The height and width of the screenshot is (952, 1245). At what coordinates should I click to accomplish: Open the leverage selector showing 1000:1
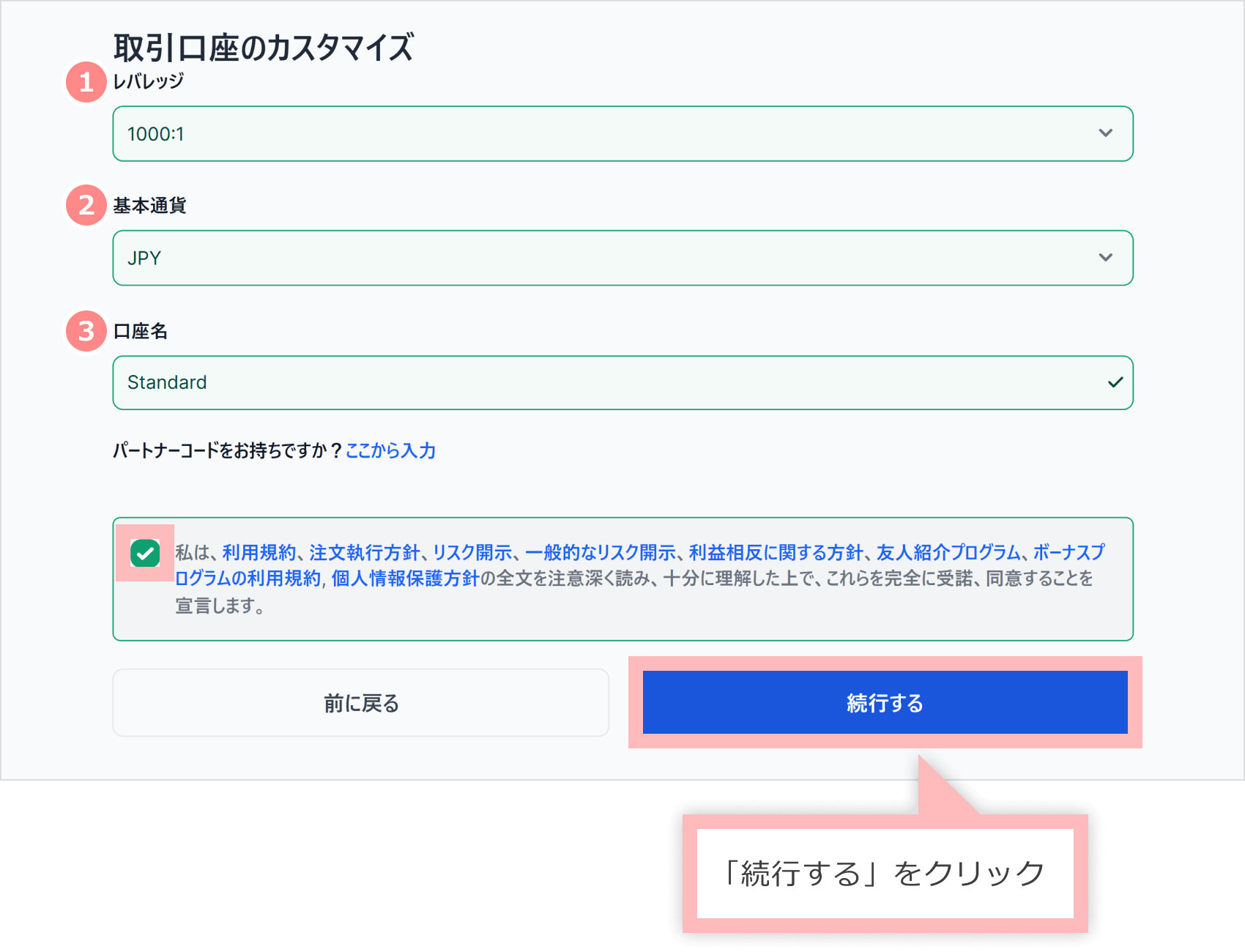tap(622, 133)
